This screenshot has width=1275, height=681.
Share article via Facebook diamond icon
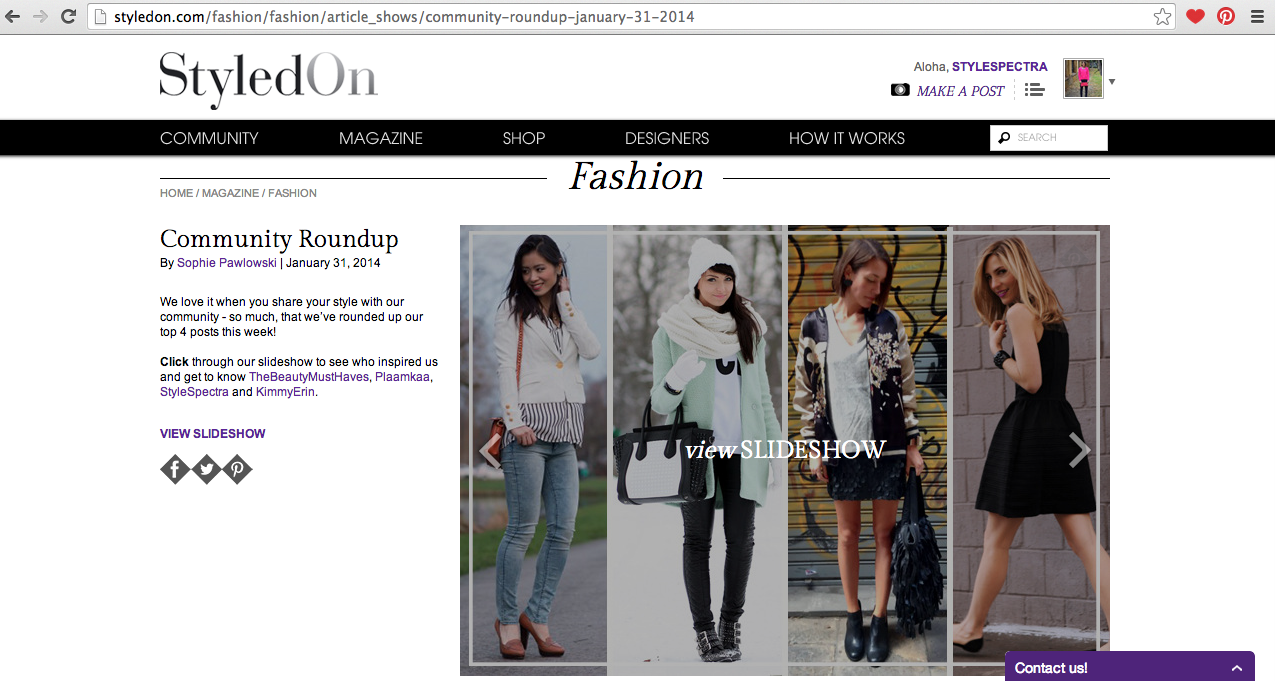coord(175,469)
